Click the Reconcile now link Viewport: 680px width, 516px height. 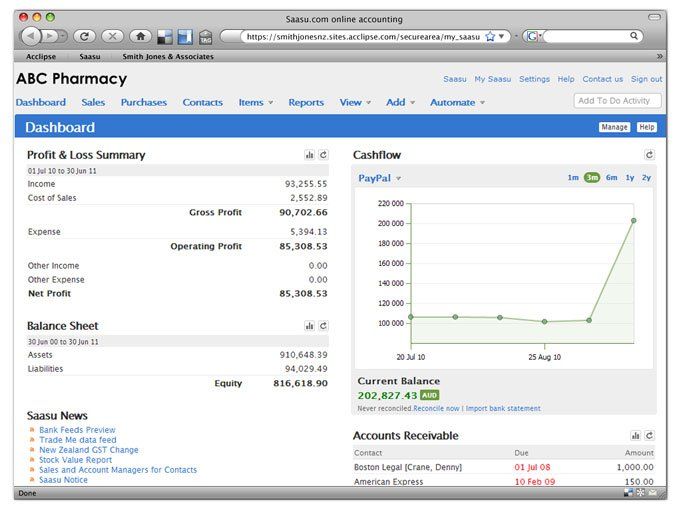[x=436, y=408]
